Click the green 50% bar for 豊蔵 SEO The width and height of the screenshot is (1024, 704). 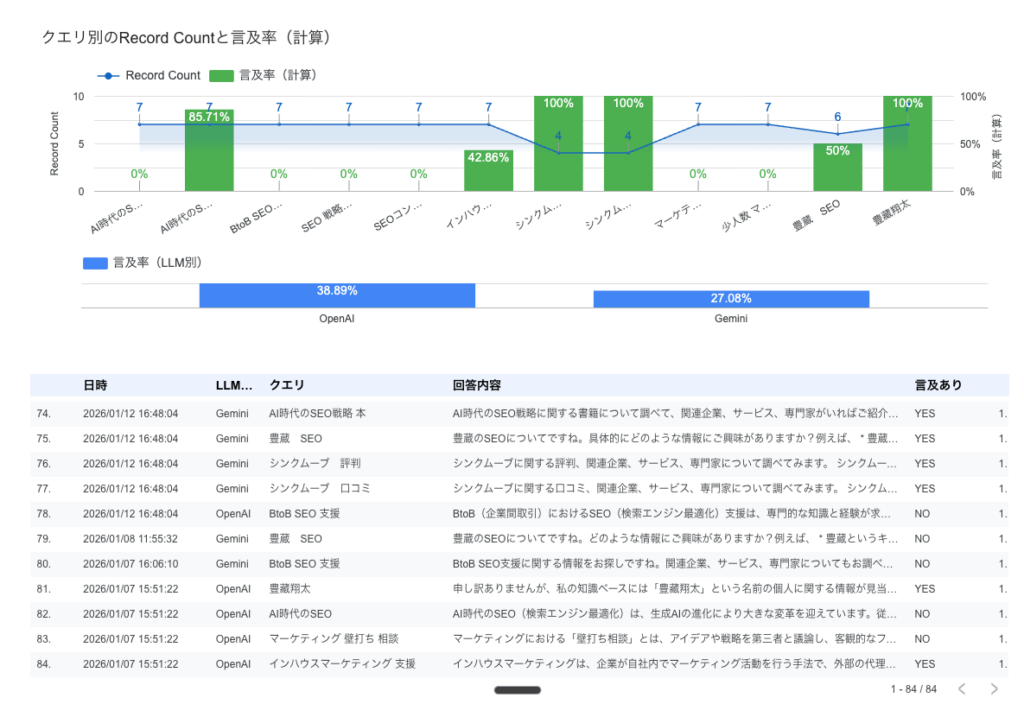(x=837, y=168)
